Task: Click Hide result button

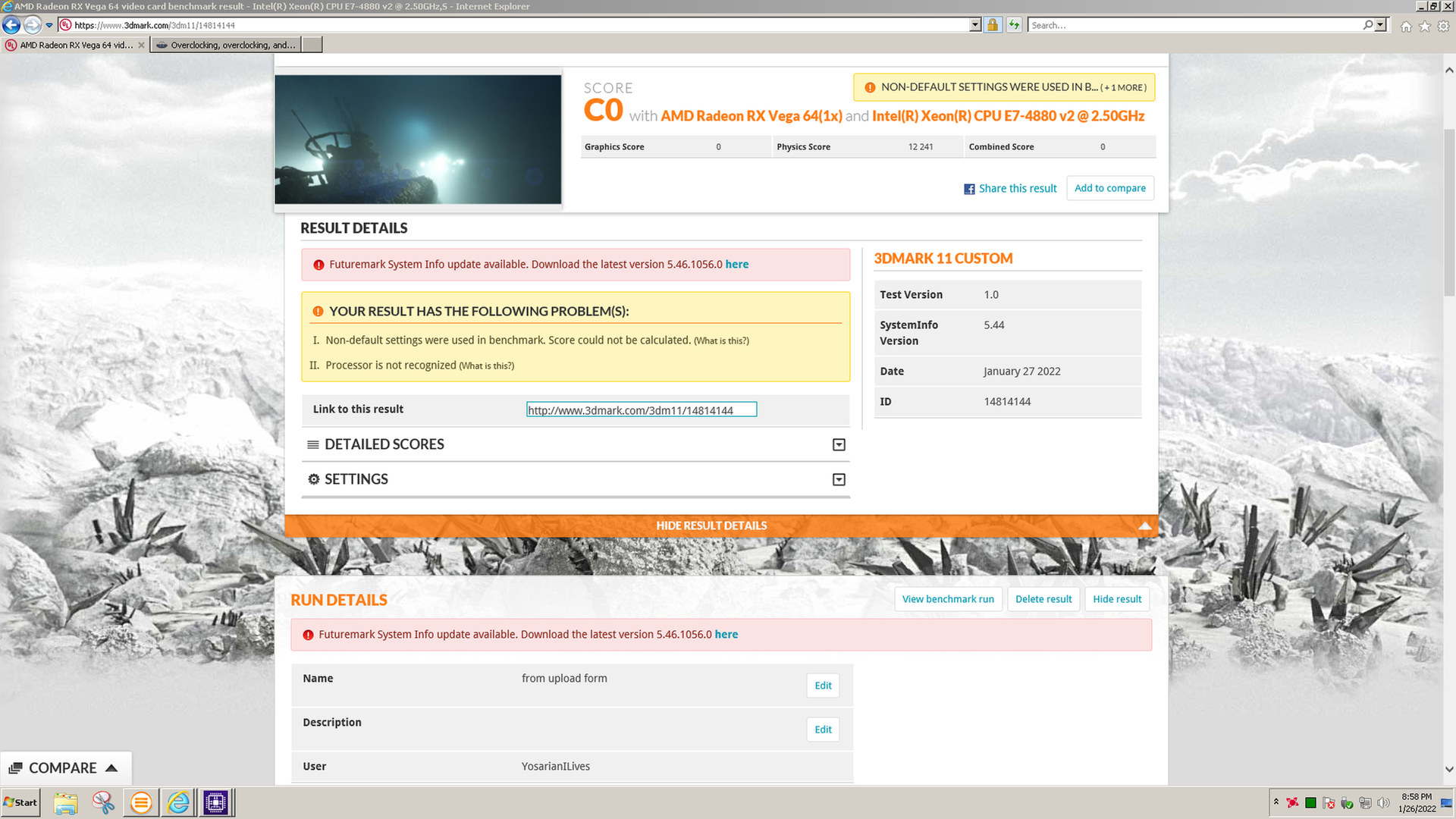Action: click(x=1117, y=599)
